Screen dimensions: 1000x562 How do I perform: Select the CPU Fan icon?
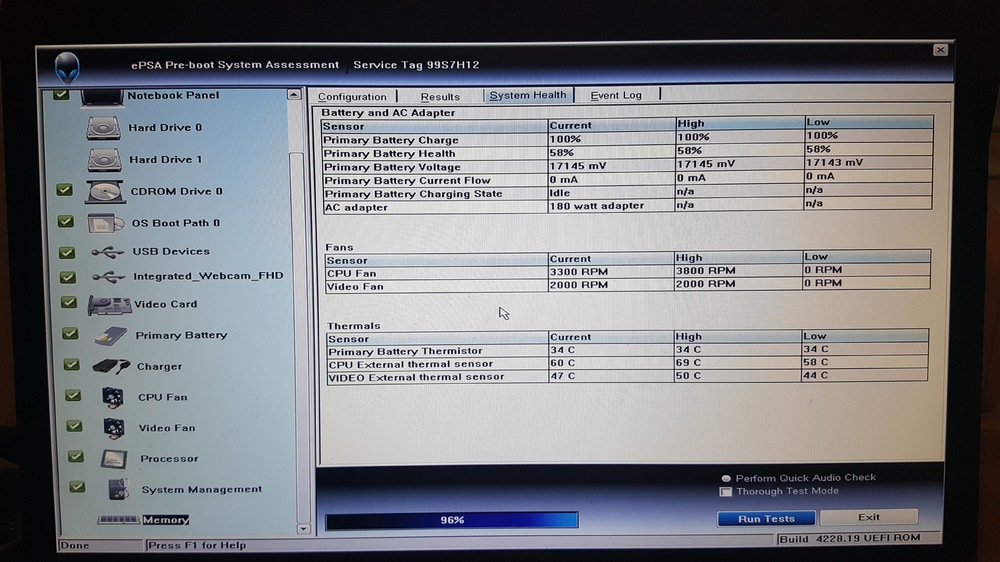pyautogui.click(x=113, y=397)
